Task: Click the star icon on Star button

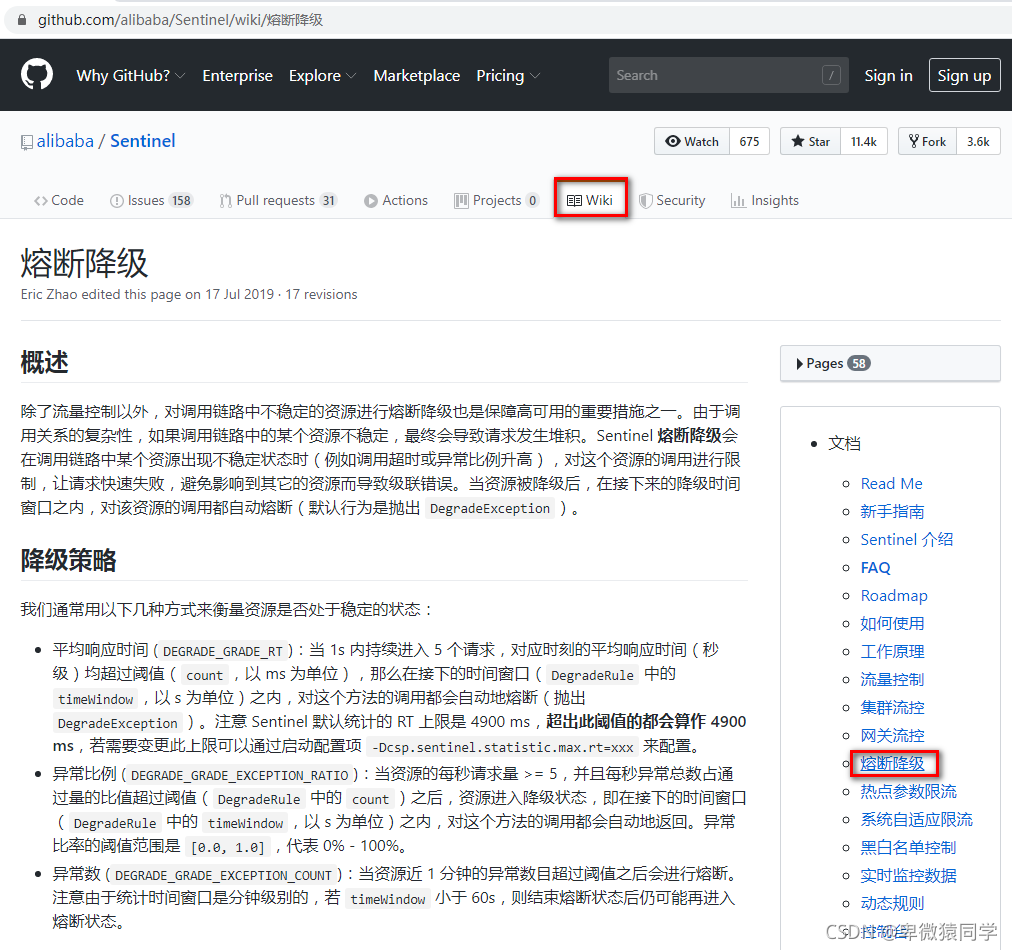Action: 798,141
